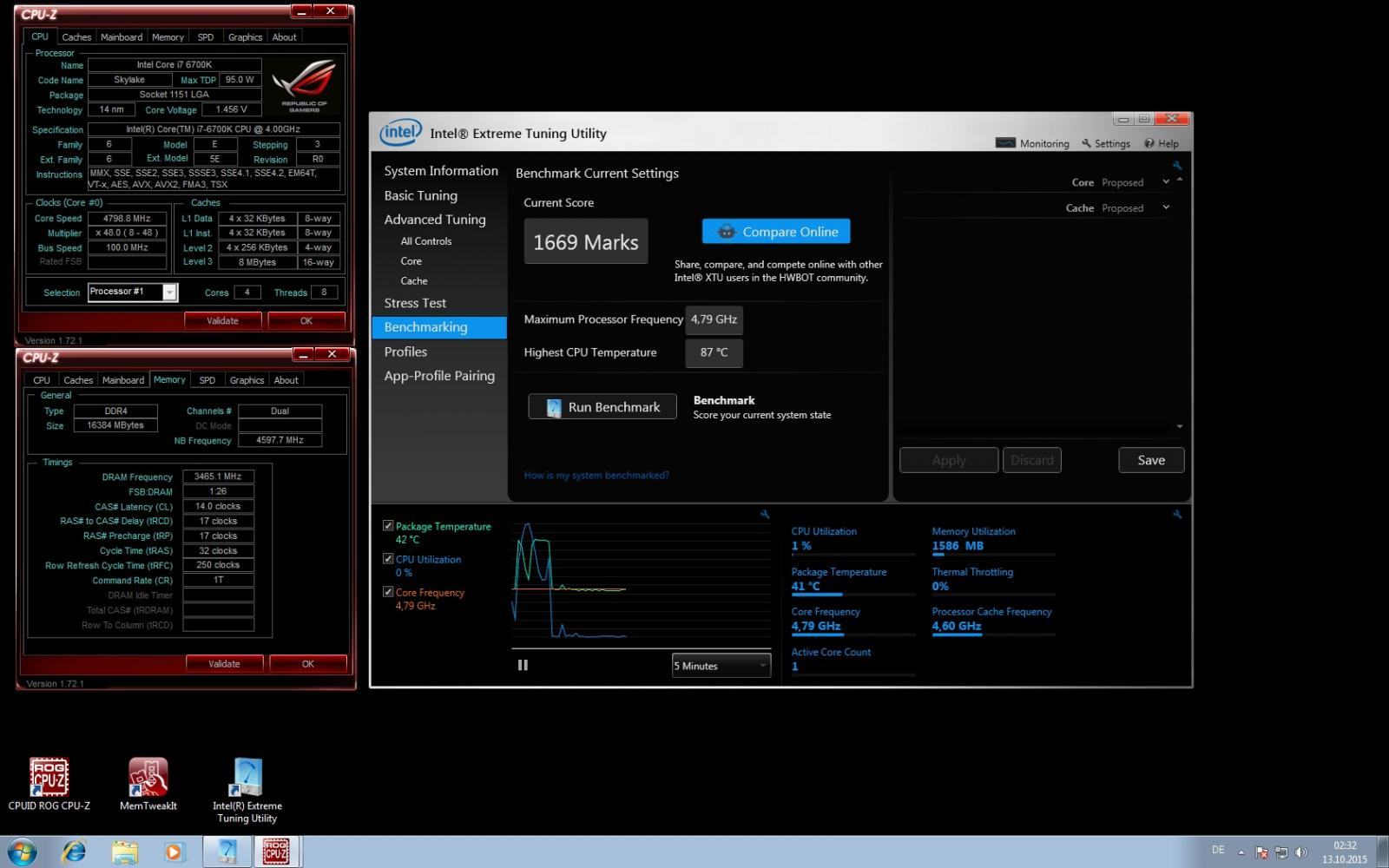This screenshot has height=868, width=1389.
Task: Launch MemTweakIt desktop shortcut
Action: pos(148,785)
